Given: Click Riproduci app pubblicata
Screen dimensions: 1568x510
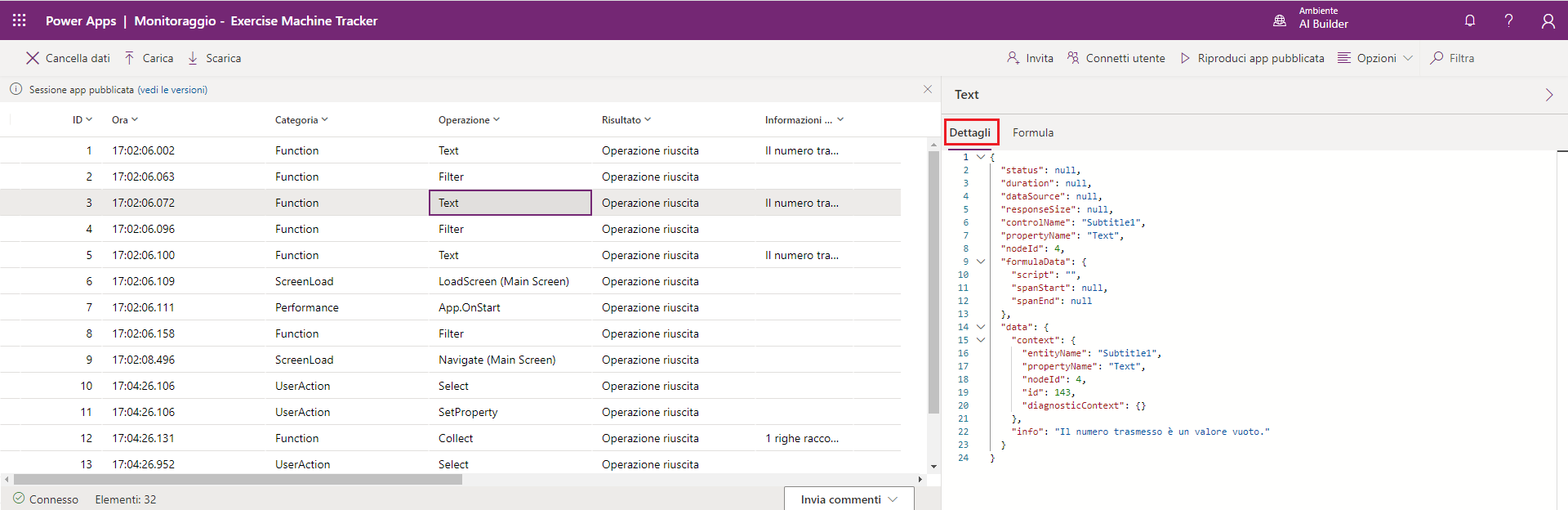Looking at the screenshot, I should point(1252,58).
